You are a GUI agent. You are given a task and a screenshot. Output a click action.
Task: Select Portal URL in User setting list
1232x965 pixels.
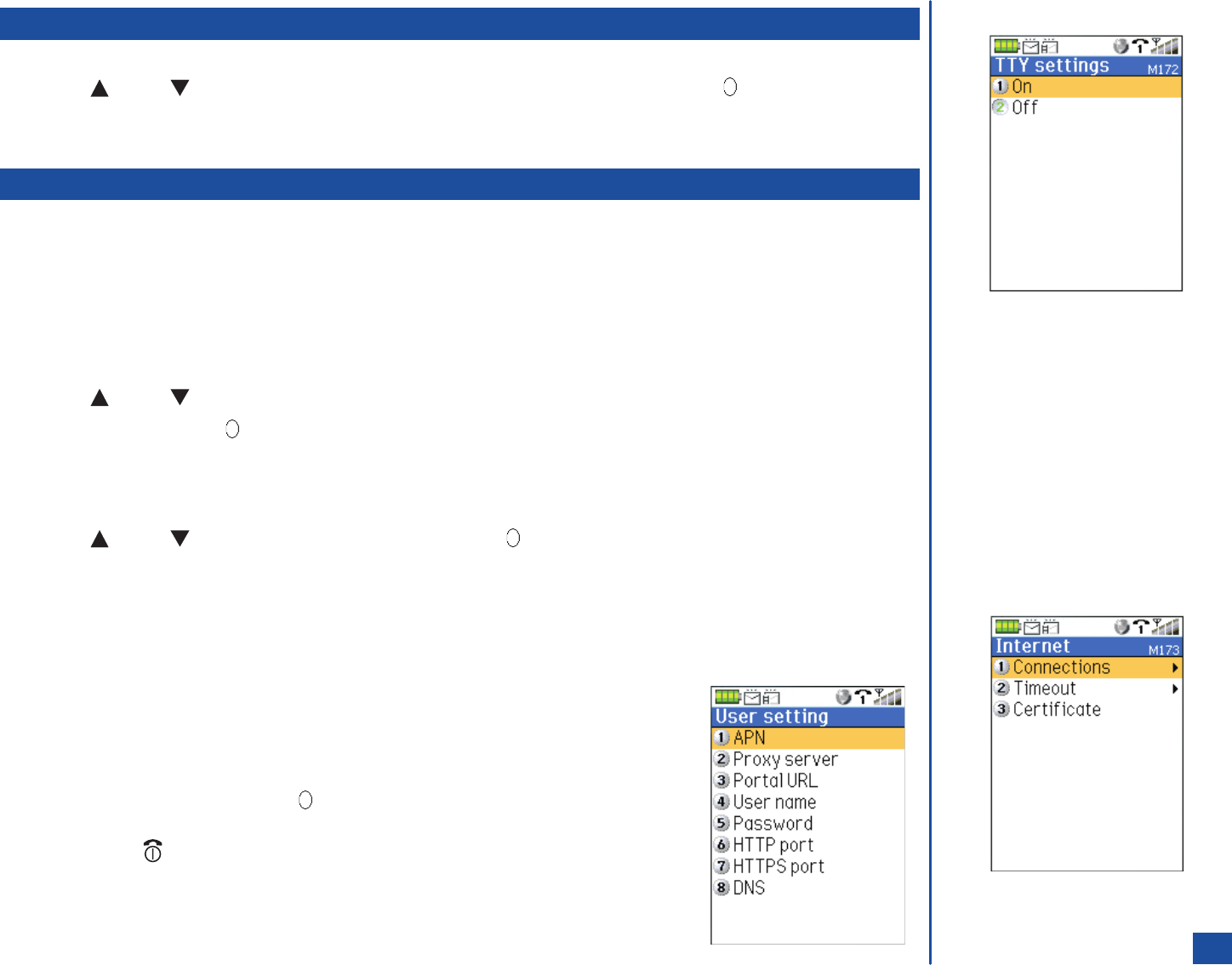click(x=808, y=781)
